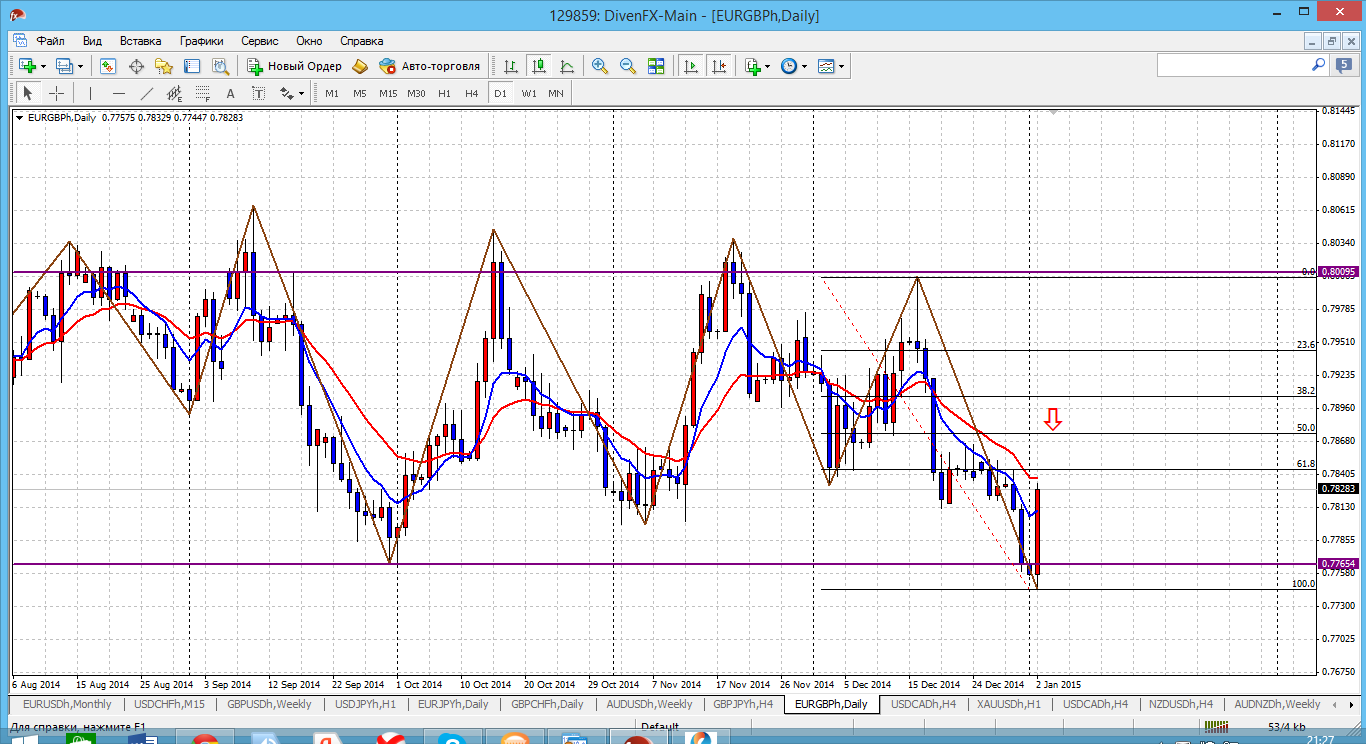Open Market Watch window icon
The image size is (1369, 744).
pos(108,66)
